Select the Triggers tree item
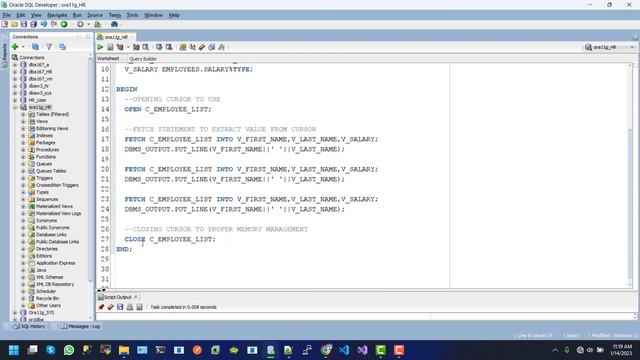 tap(44, 178)
